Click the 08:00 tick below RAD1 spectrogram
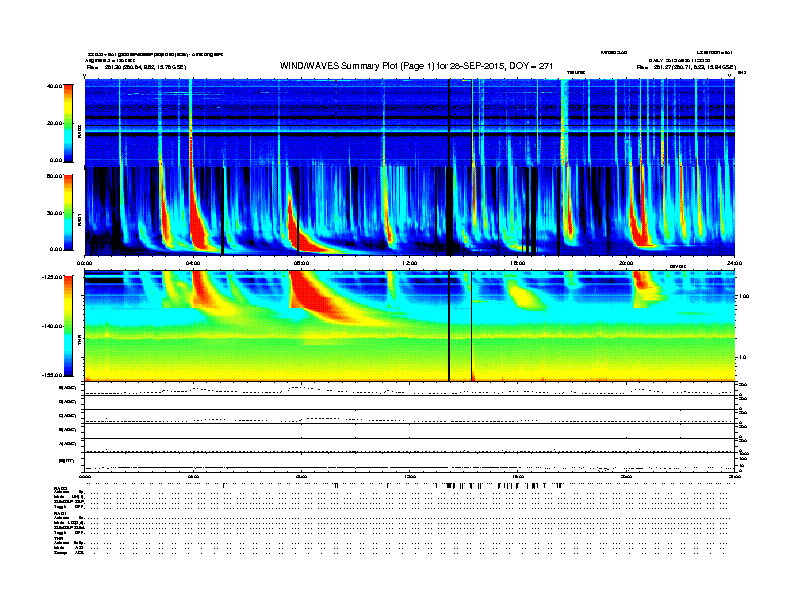The image size is (792, 612). coord(301,263)
